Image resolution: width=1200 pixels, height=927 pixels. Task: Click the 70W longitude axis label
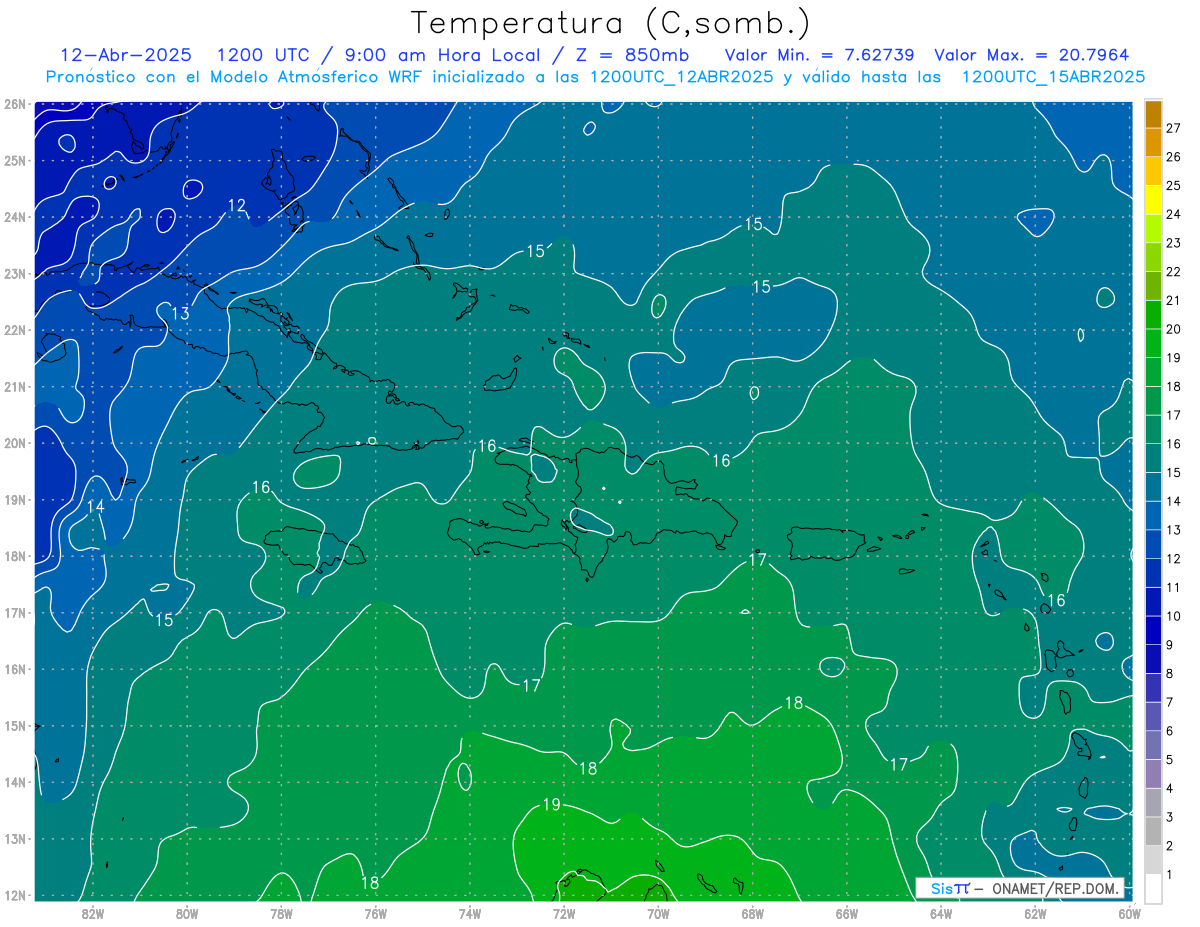pos(658,912)
